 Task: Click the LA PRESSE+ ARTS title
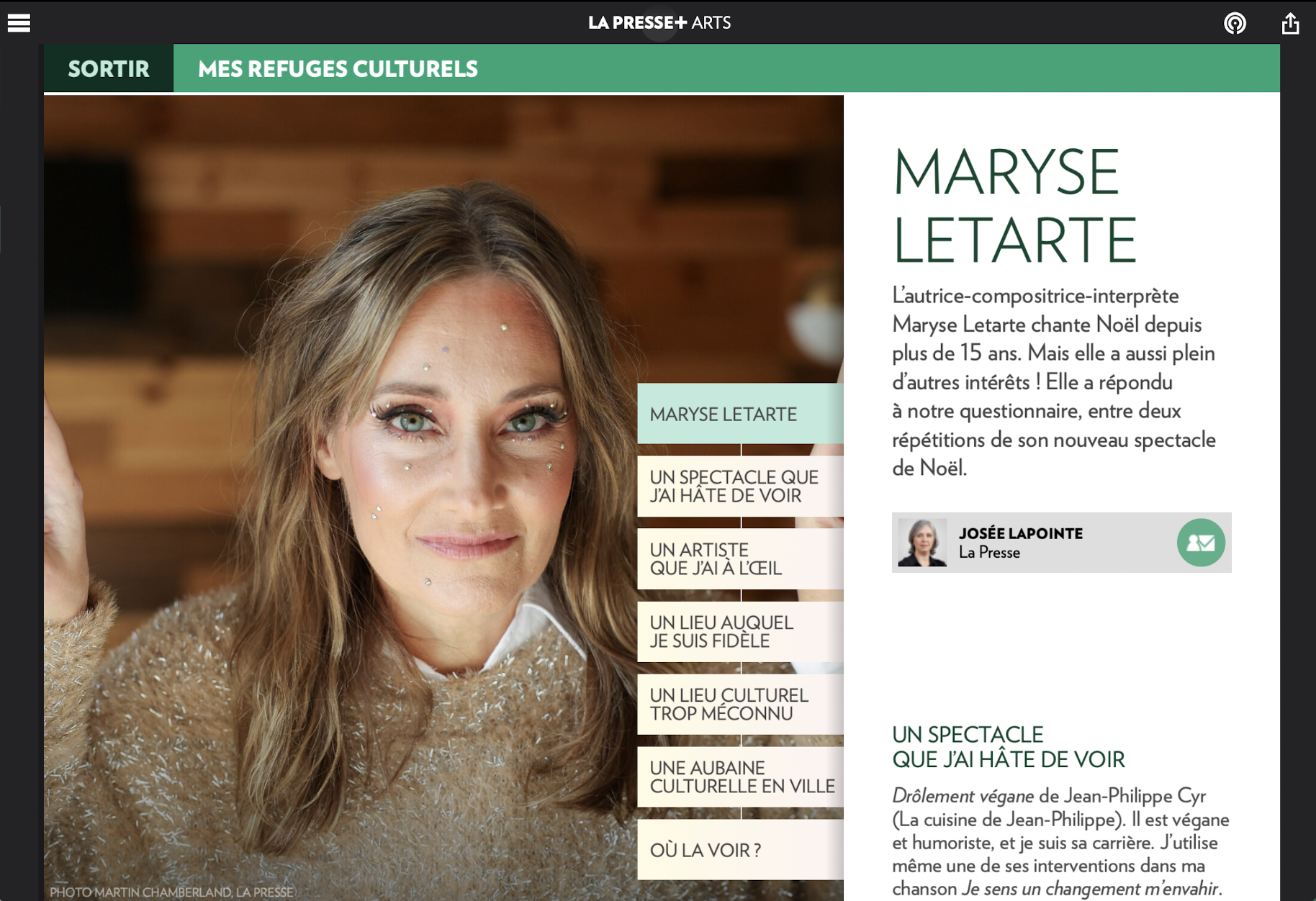[x=659, y=23]
